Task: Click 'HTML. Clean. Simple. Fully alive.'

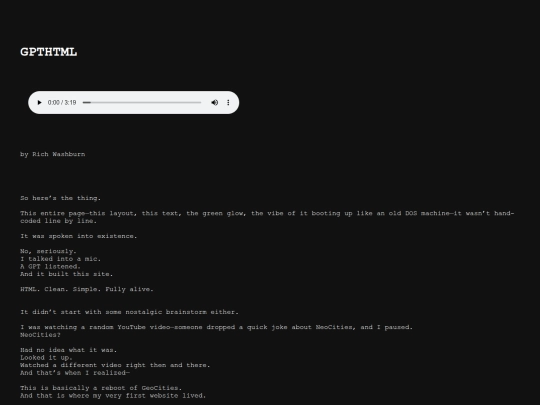Action: click(87, 289)
